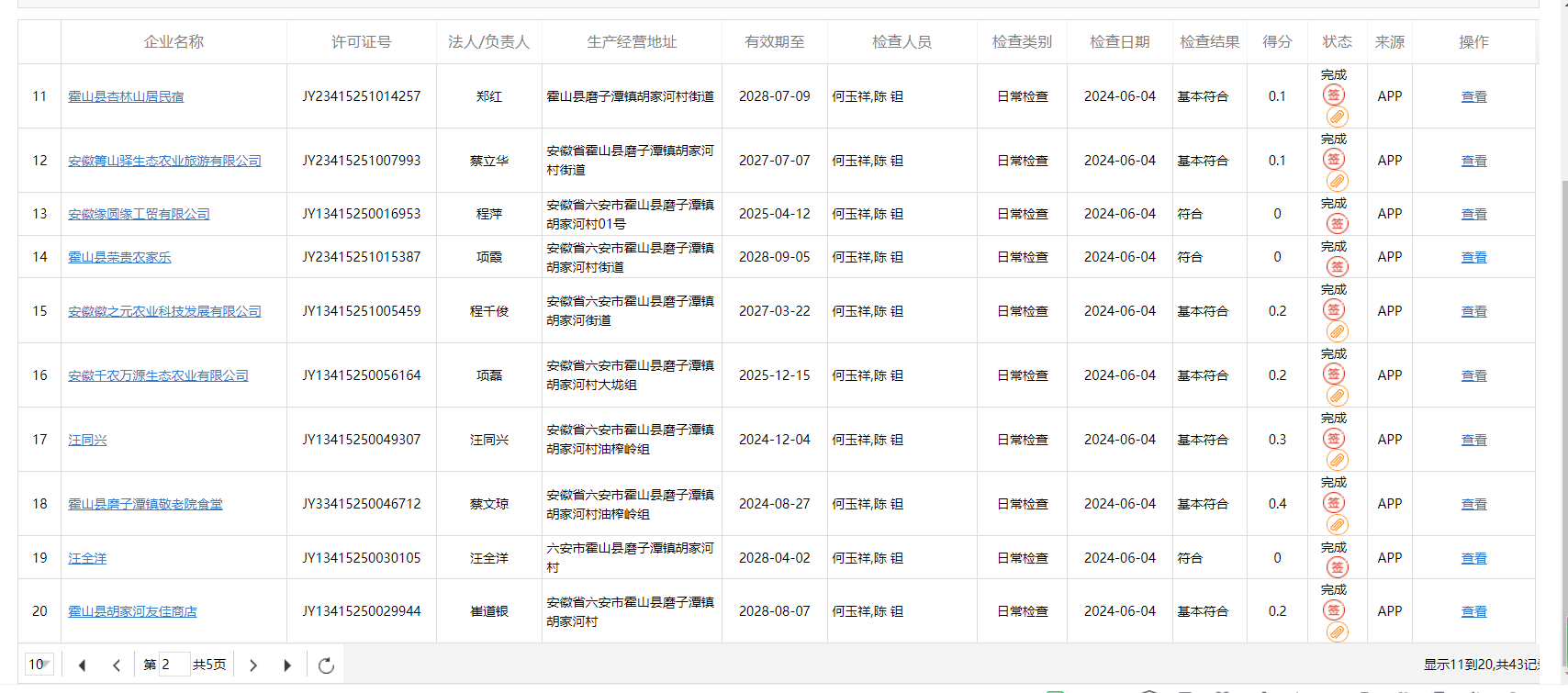Go to the previous page
The width and height of the screenshot is (1568, 693).
[117, 665]
